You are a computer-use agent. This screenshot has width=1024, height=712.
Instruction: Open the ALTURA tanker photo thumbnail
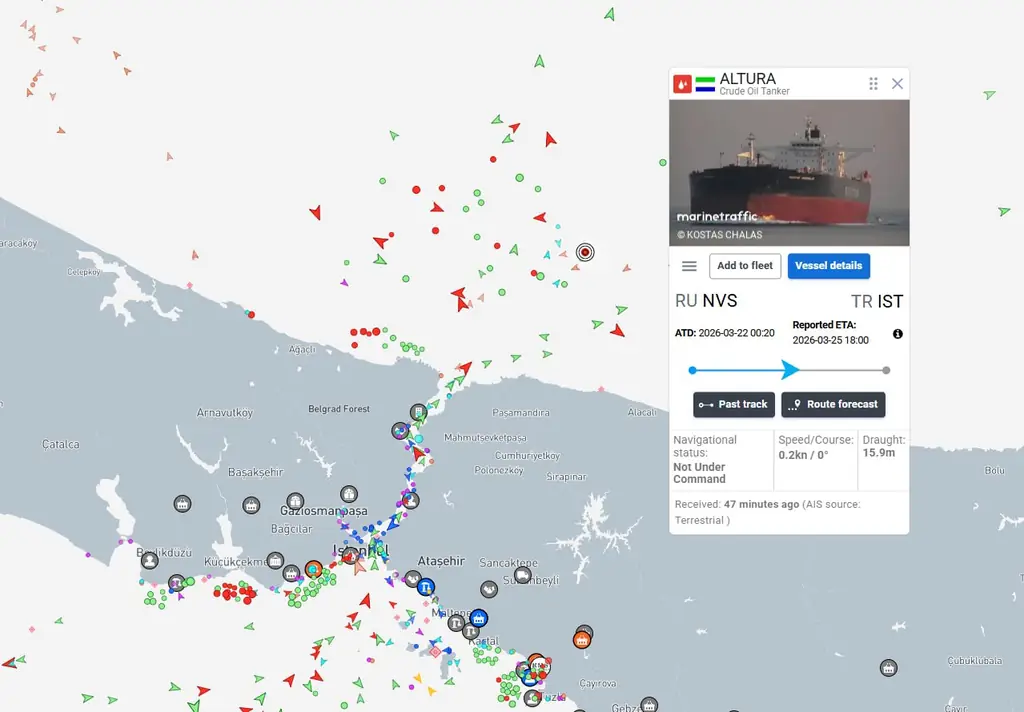pos(789,172)
